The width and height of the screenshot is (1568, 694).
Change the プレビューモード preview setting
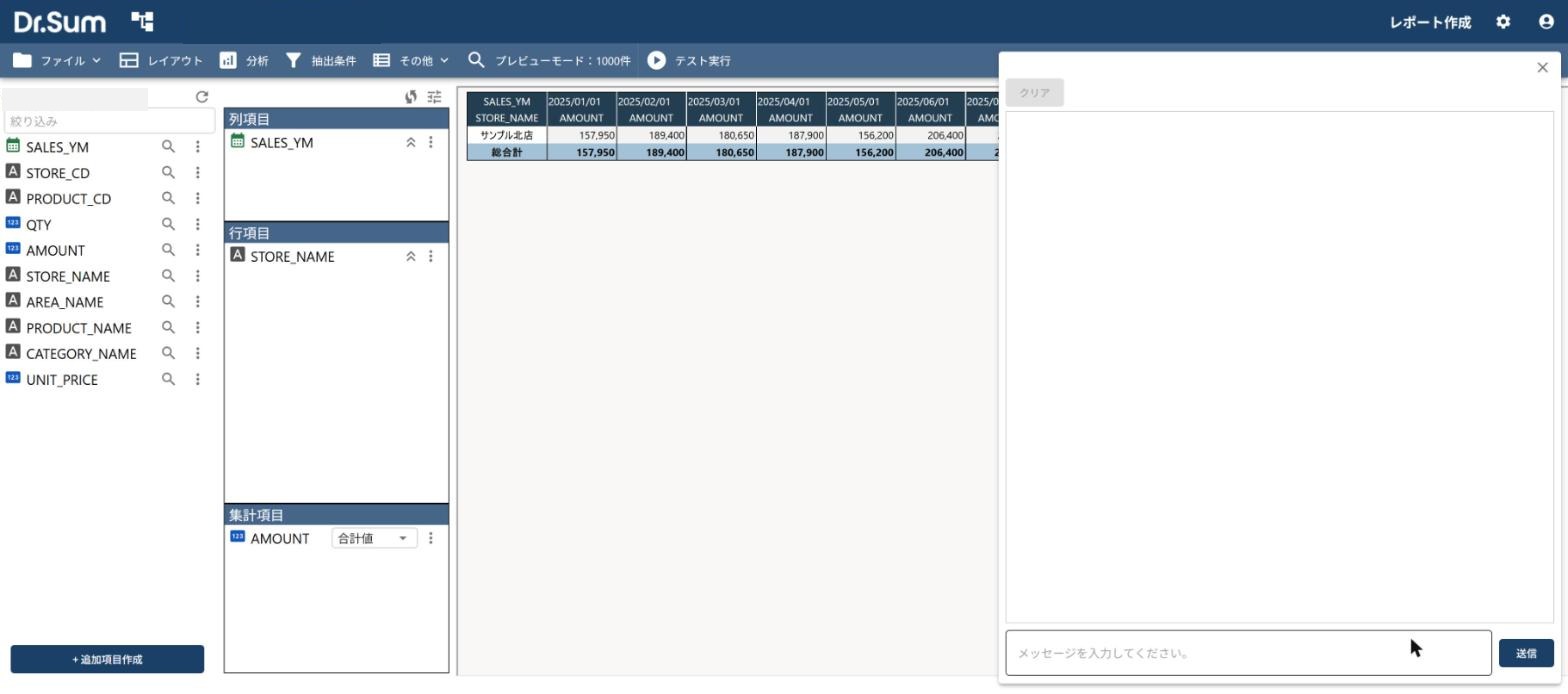[549, 60]
